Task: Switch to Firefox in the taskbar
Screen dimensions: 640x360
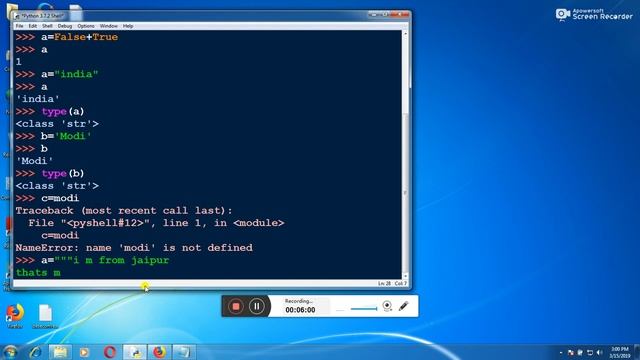Action: (x=159, y=352)
